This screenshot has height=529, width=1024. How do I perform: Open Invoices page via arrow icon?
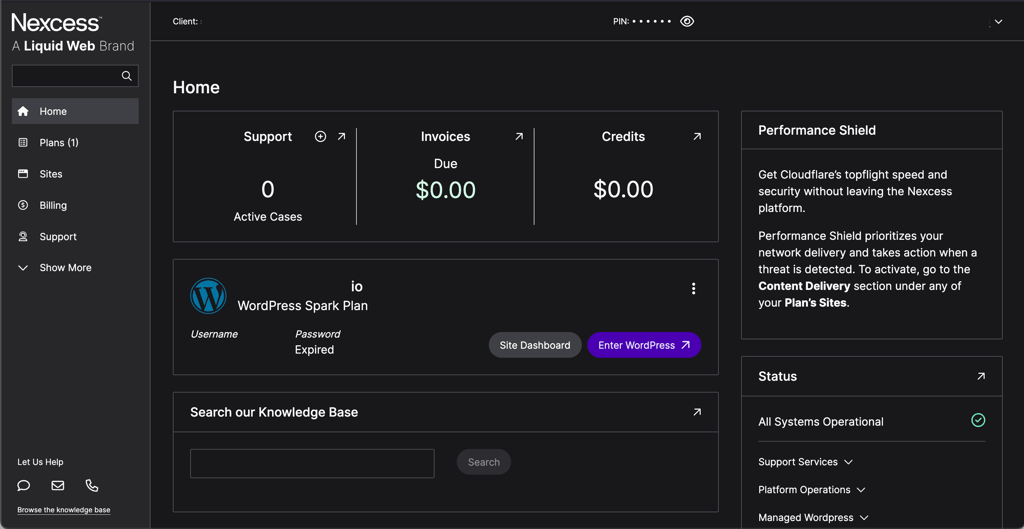519,136
